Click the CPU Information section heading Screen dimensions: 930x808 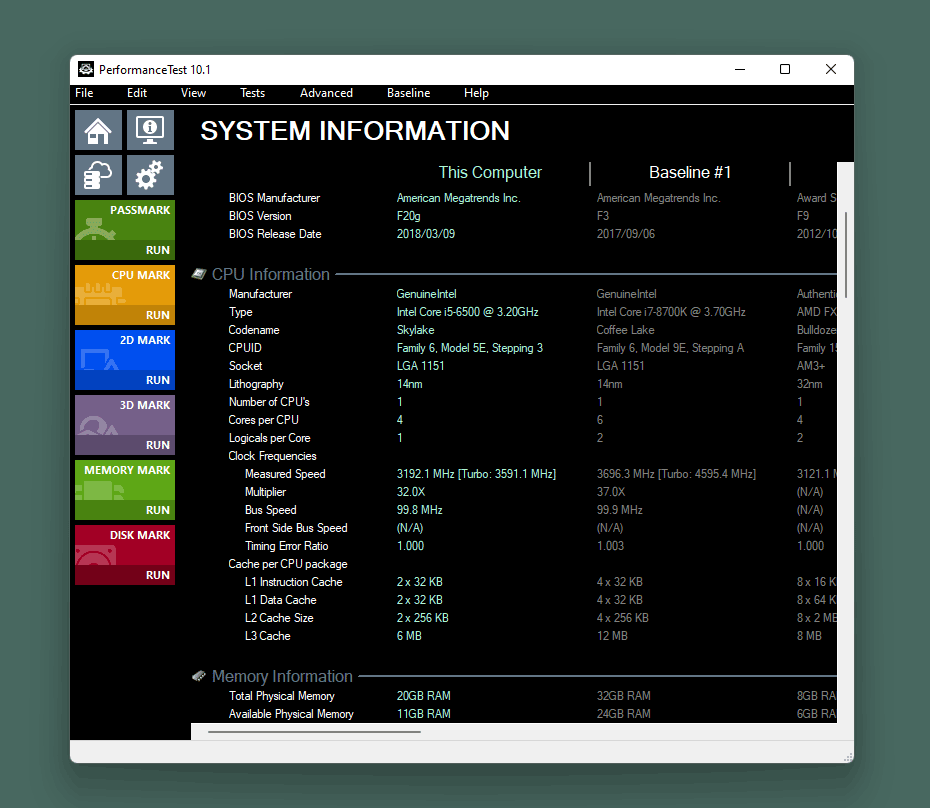click(x=270, y=274)
